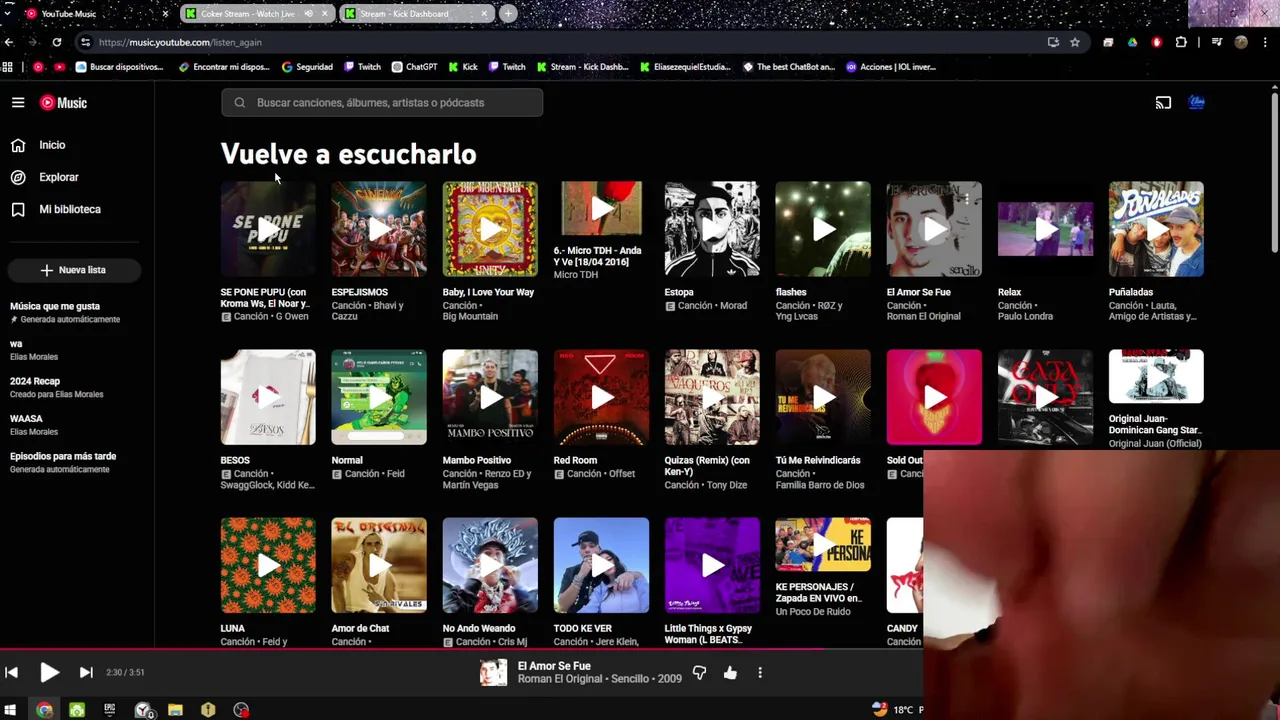This screenshot has height=720, width=1280.
Task: Open the Windows Start menu
Action: point(11,710)
